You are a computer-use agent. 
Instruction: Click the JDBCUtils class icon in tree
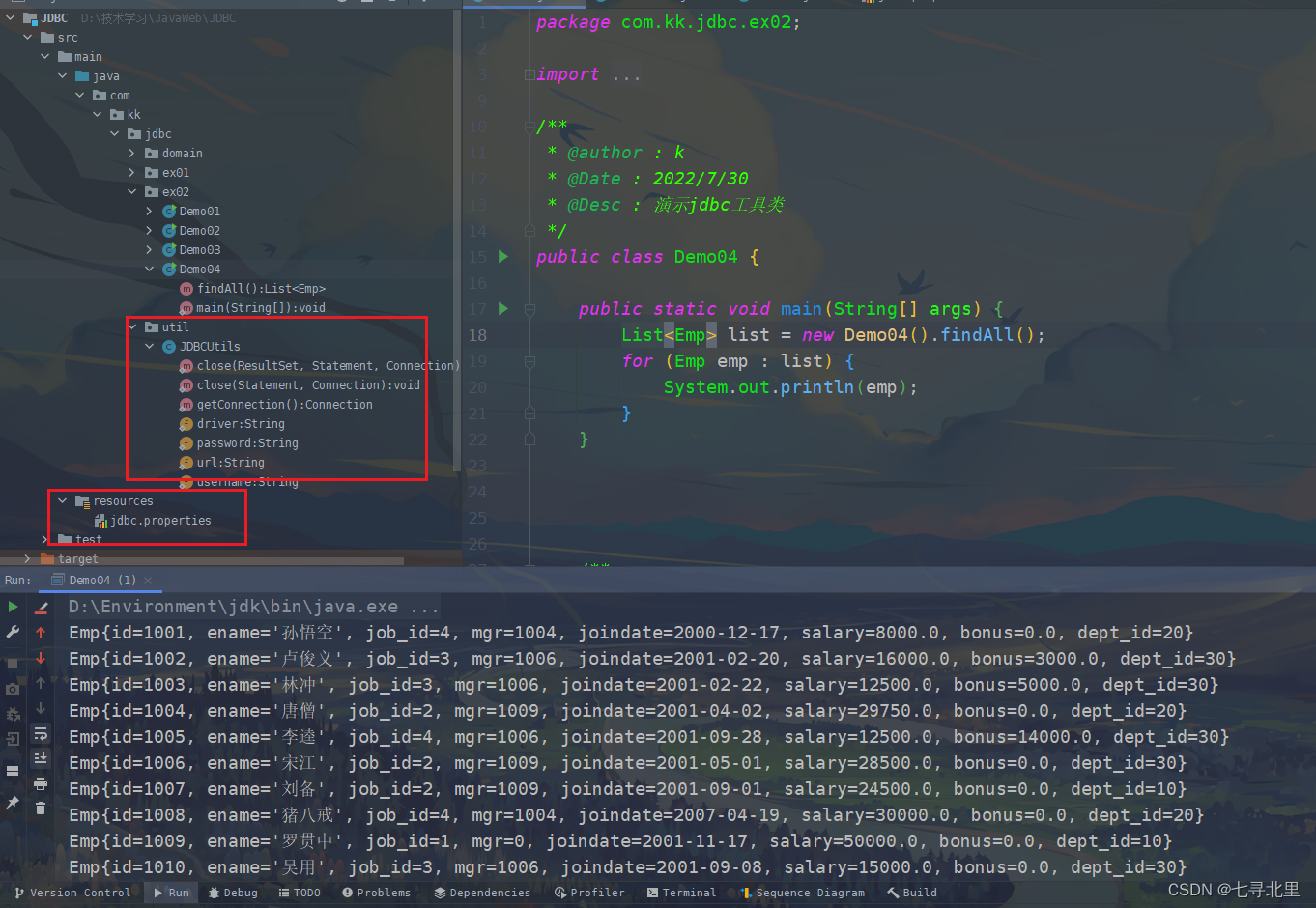coord(169,346)
